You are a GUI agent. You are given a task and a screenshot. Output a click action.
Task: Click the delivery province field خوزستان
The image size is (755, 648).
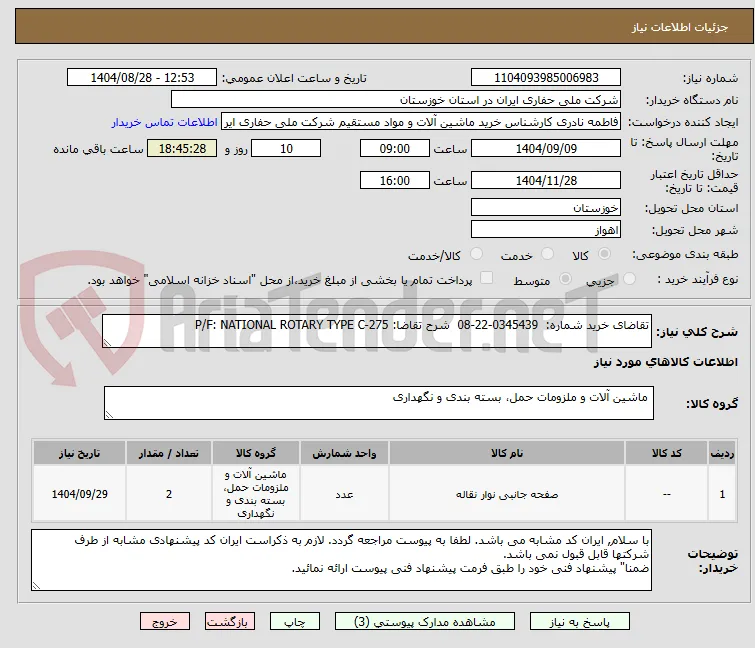coord(546,207)
